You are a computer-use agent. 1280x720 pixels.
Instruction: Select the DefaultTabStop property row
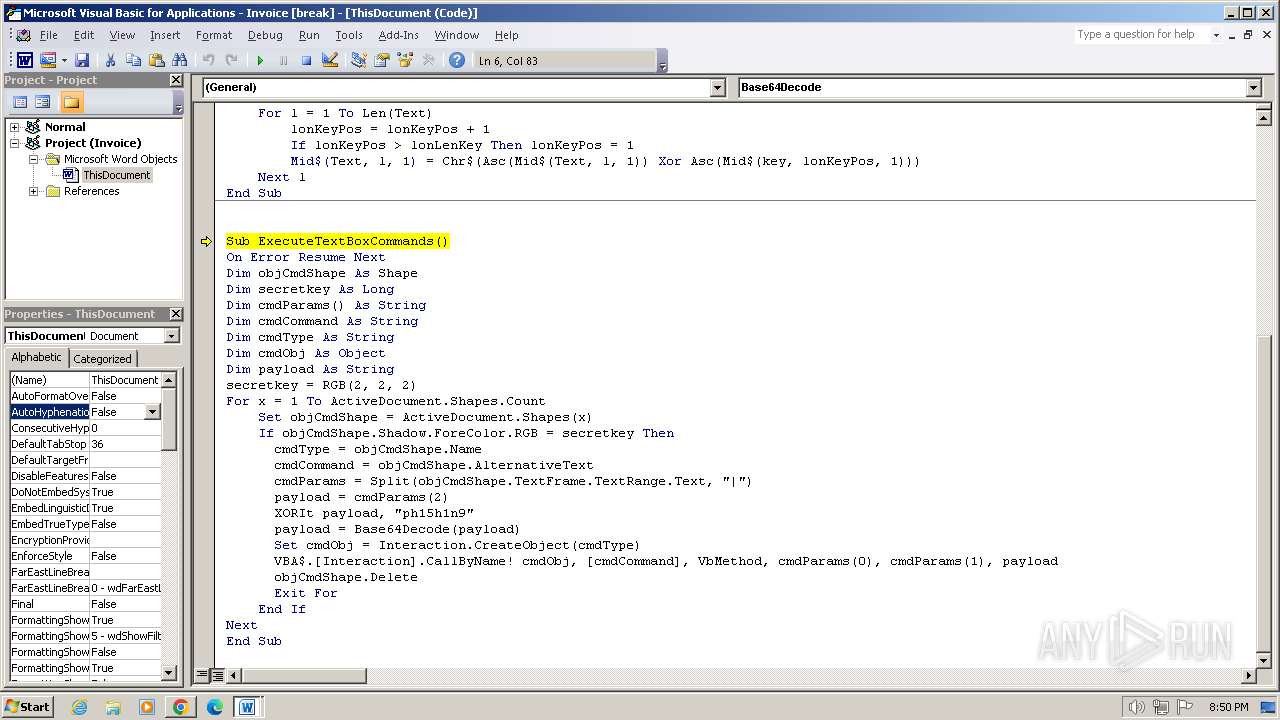click(85, 444)
